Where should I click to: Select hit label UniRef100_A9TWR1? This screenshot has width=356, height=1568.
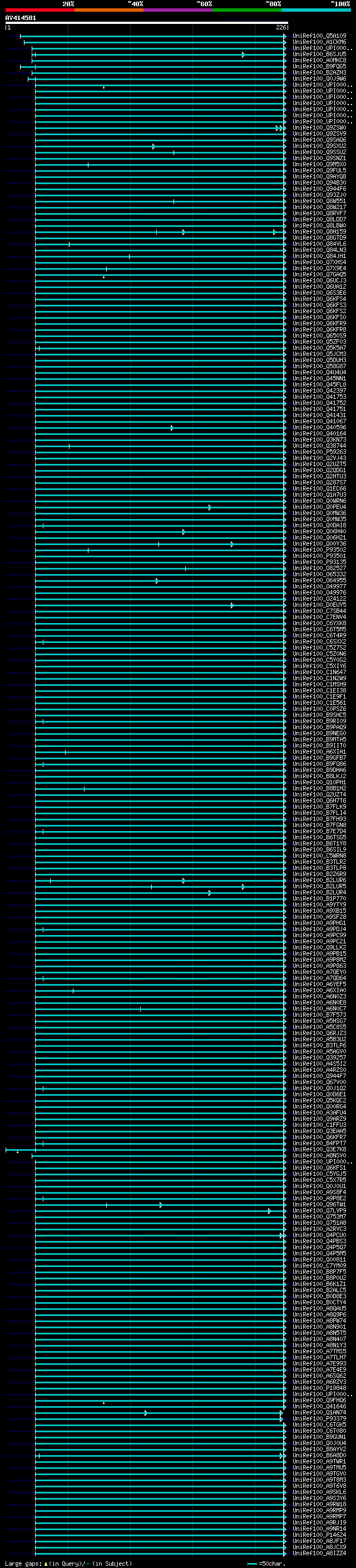[319, 1461]
